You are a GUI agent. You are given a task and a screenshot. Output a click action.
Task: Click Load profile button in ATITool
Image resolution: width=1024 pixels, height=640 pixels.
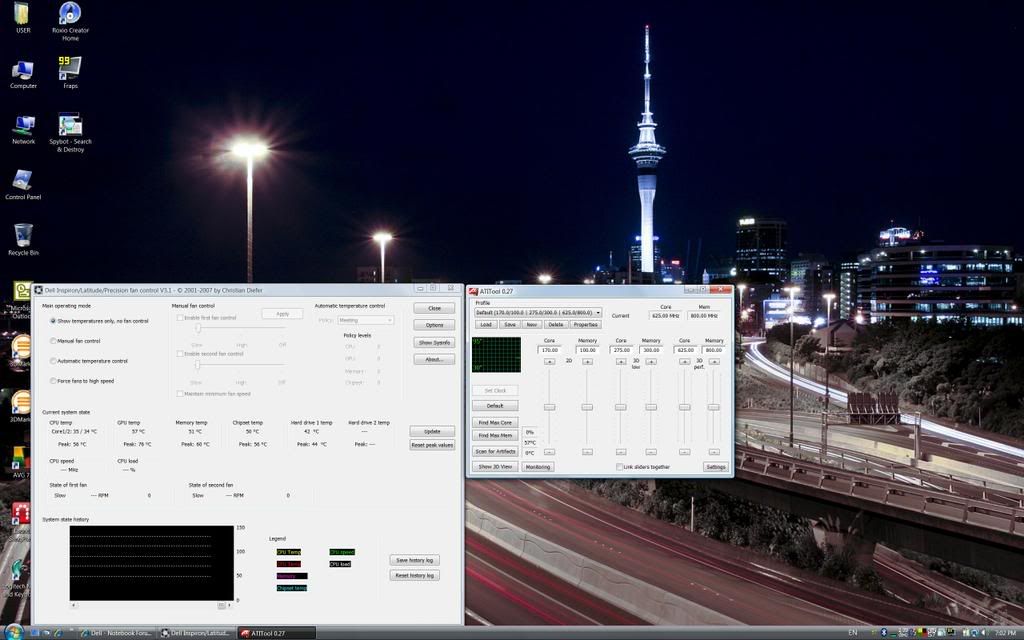point(486,325)
